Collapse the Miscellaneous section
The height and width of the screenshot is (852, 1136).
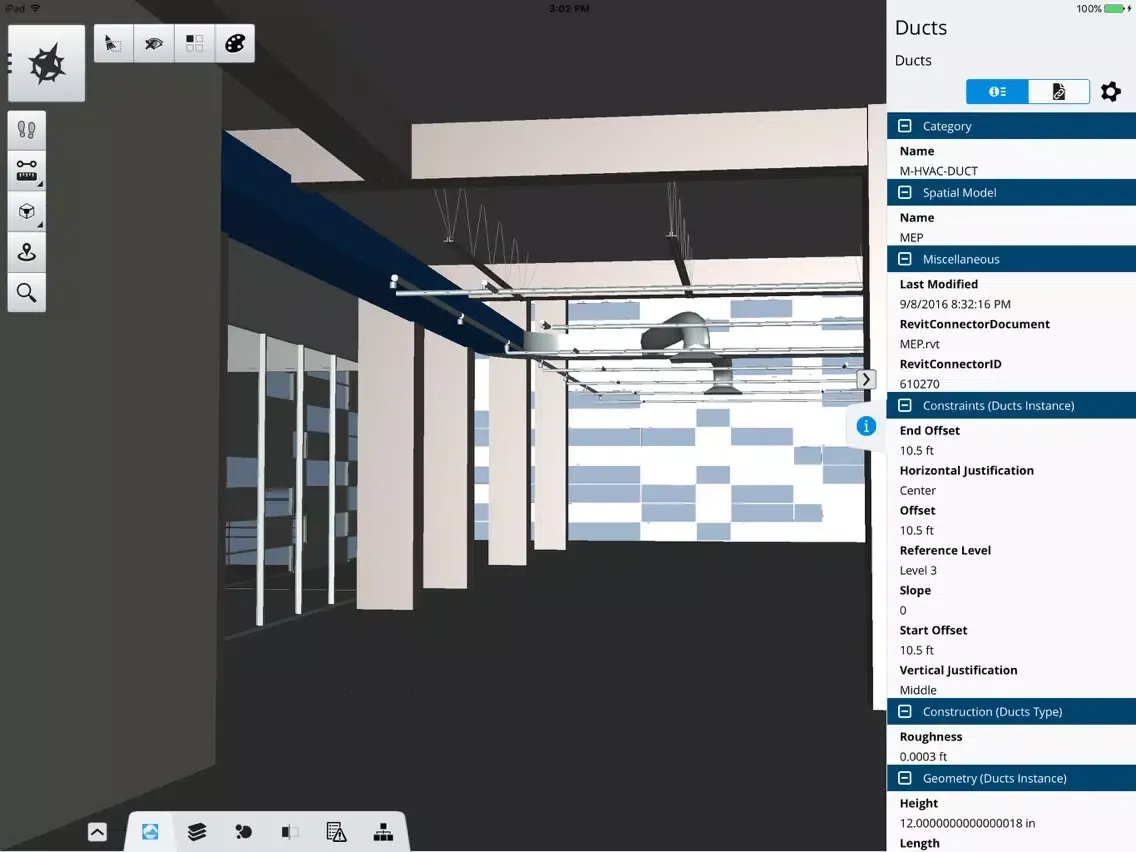tap(905, 259)
